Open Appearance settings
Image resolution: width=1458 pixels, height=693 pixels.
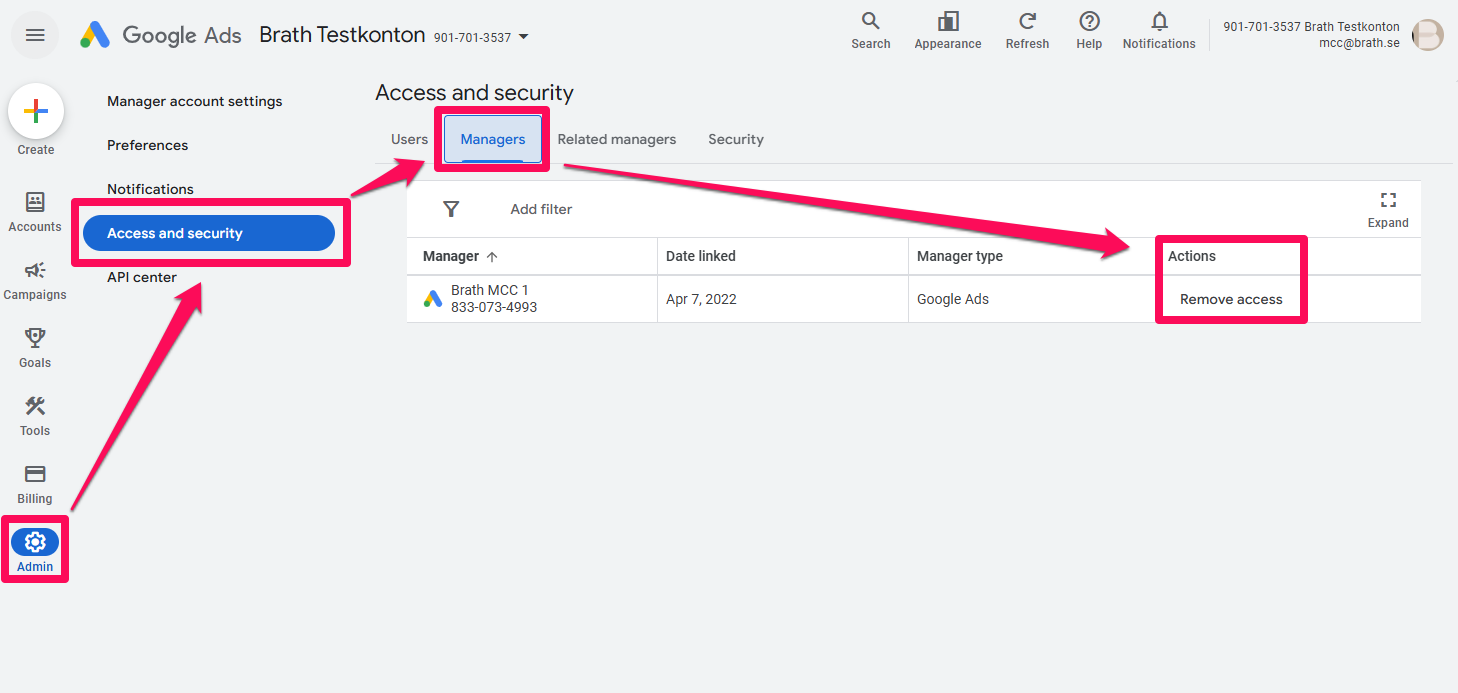(948, 31)
